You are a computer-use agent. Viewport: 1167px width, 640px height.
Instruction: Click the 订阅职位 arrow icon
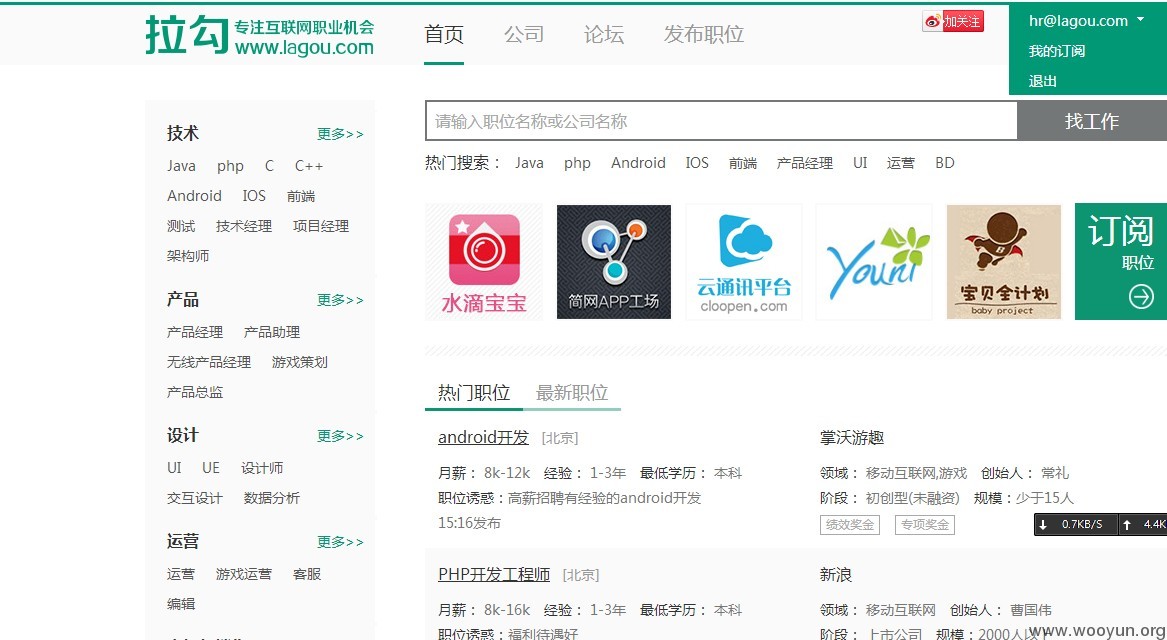1140,297
